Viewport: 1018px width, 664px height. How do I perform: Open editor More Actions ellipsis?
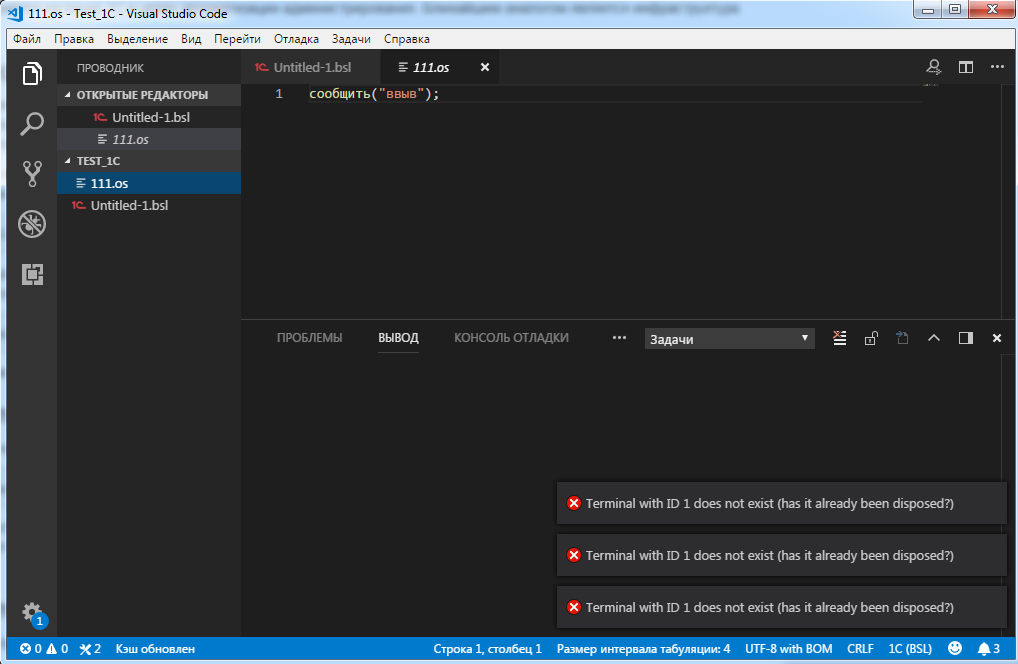point(997,67)
